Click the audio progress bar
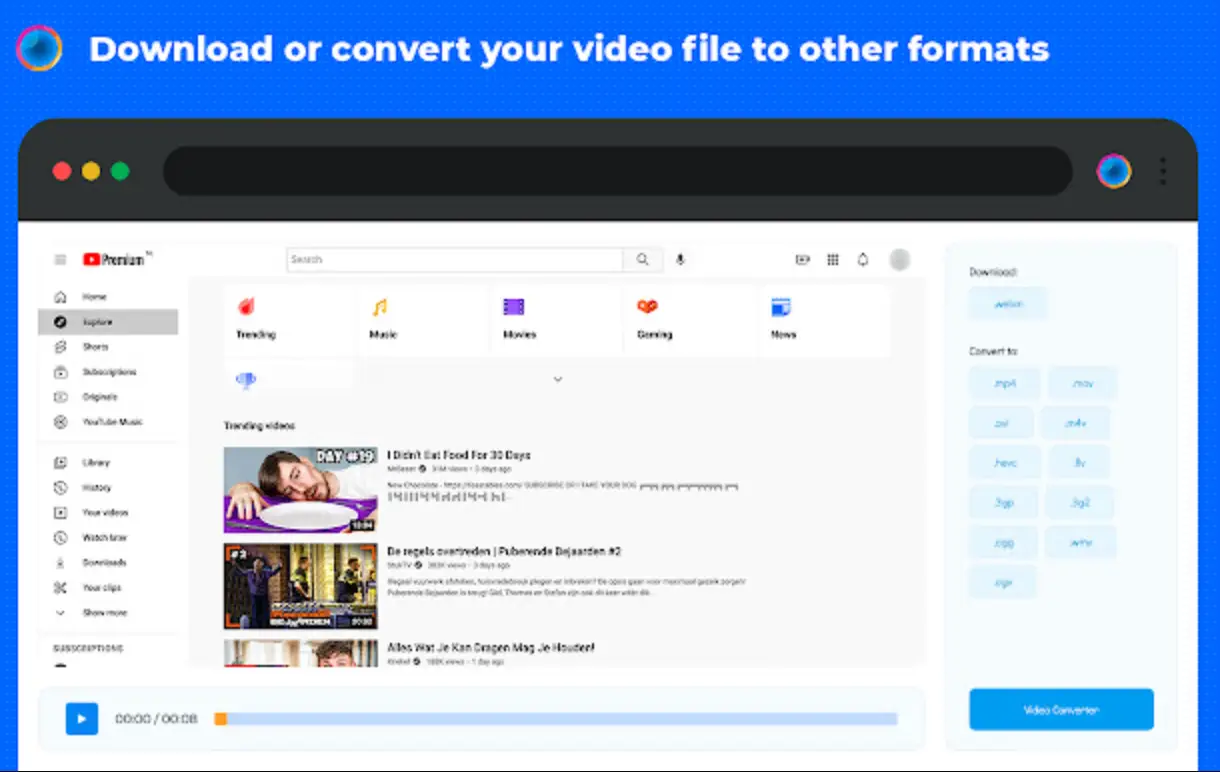1220x772 pixels. point(557,718)
